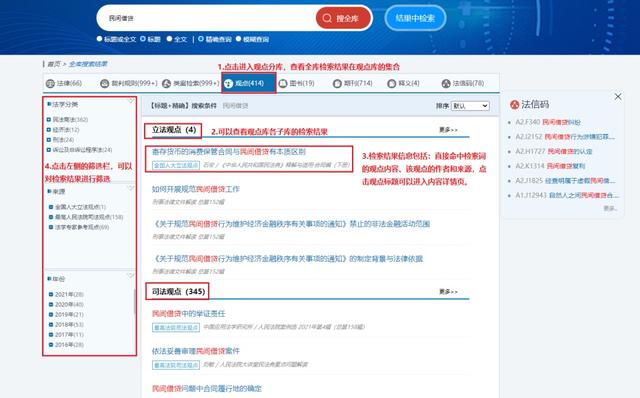
Task: Open result 畜存货币的消费保管合同与民间借贷有本质区别
Action: coord(229,152)
